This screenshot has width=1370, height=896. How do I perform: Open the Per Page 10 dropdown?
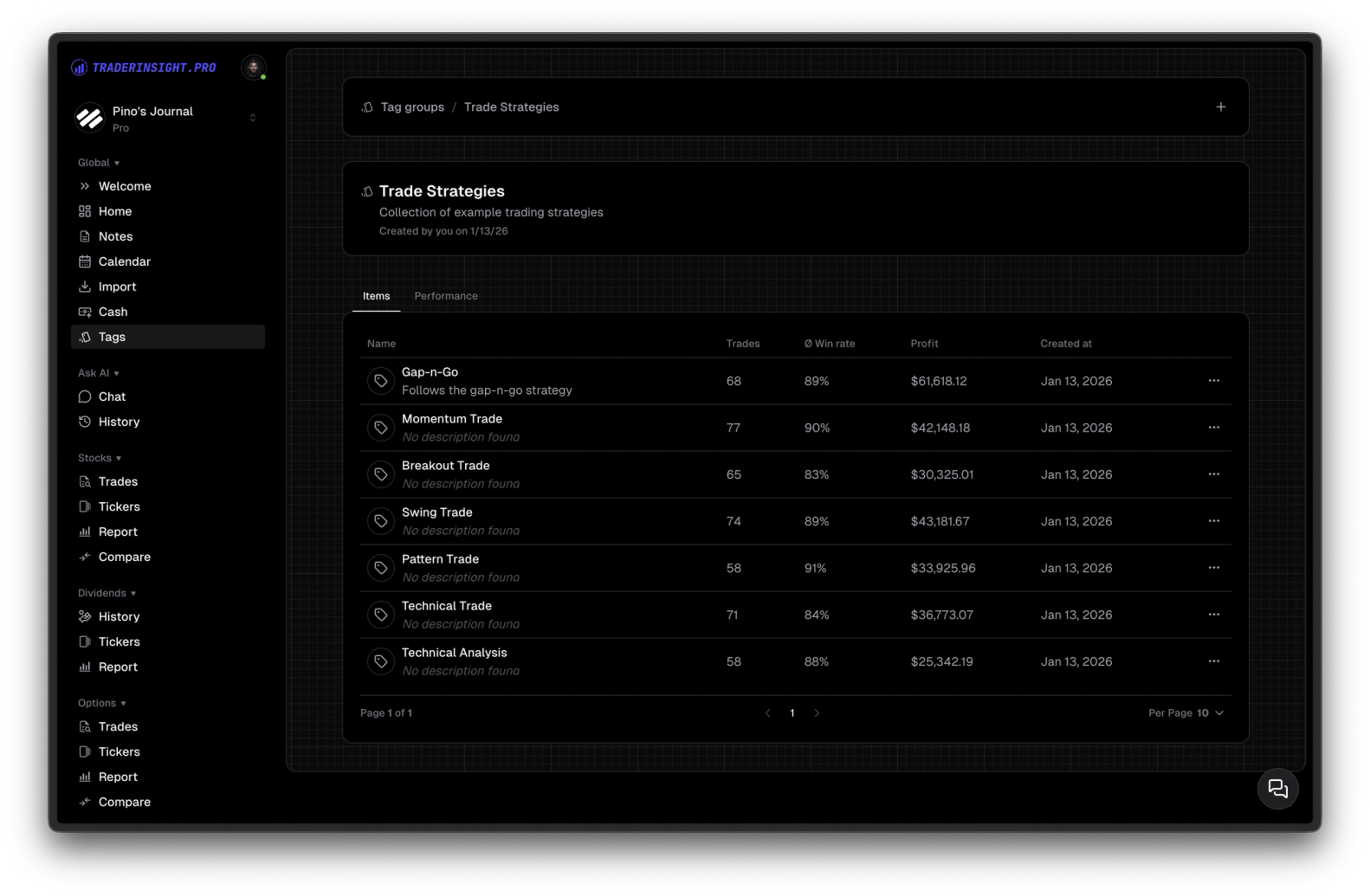[x=1186, y=713]
